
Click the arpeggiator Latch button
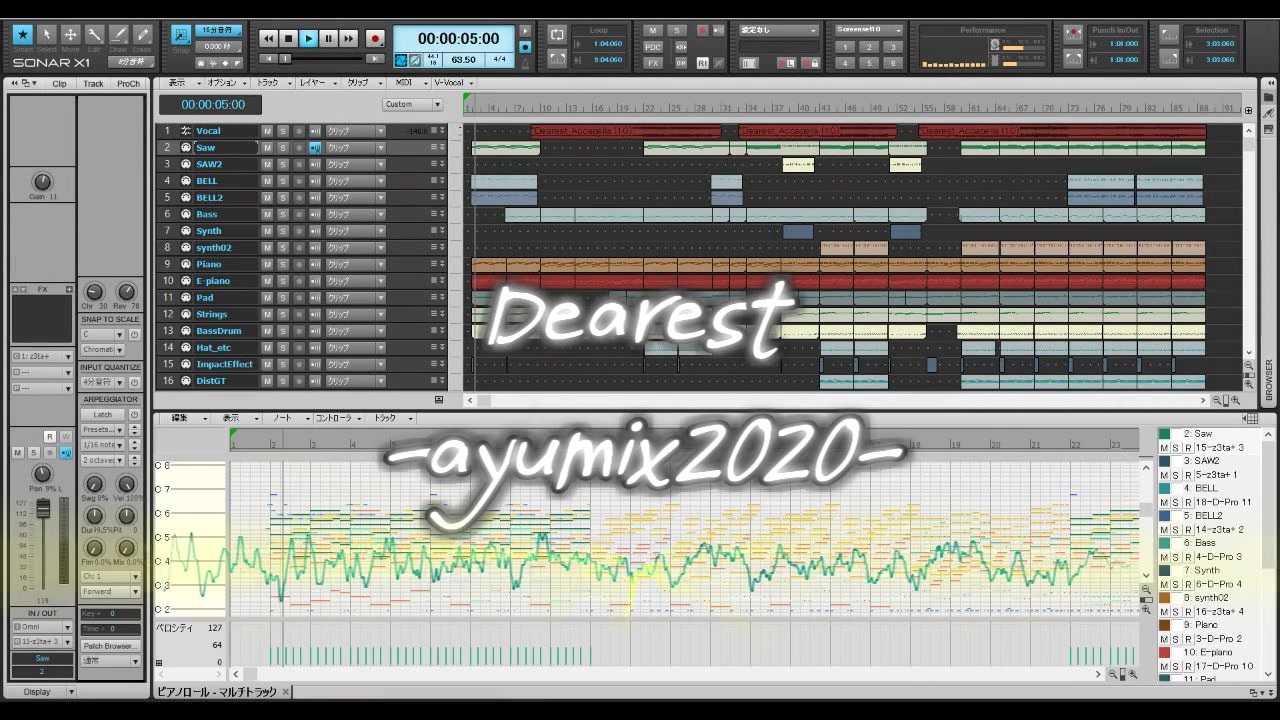pos(103,414)
